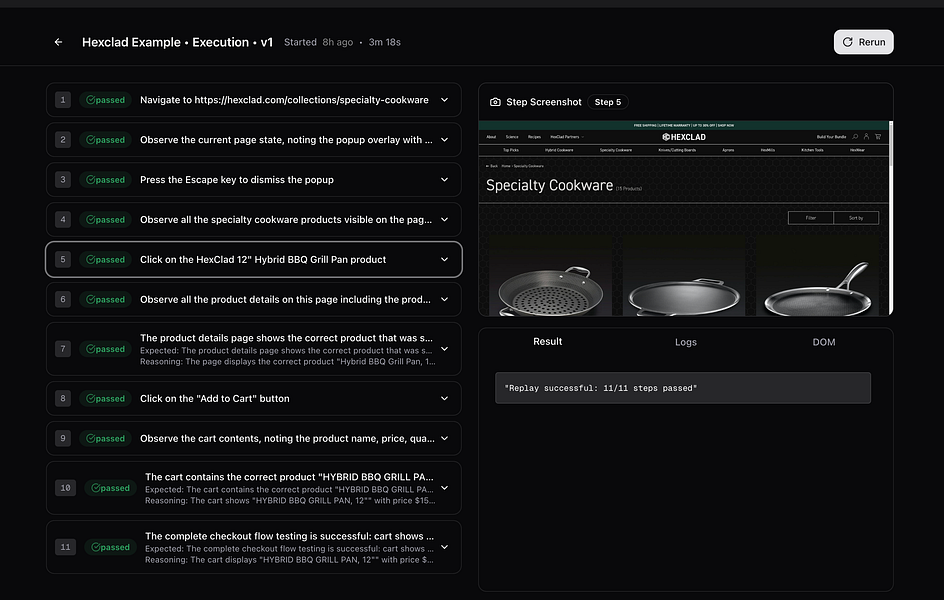Image resolution: width=944 pixels, height=600 pixels.
Task: Click the passed badge of step 11
Action: coord(110,547)
